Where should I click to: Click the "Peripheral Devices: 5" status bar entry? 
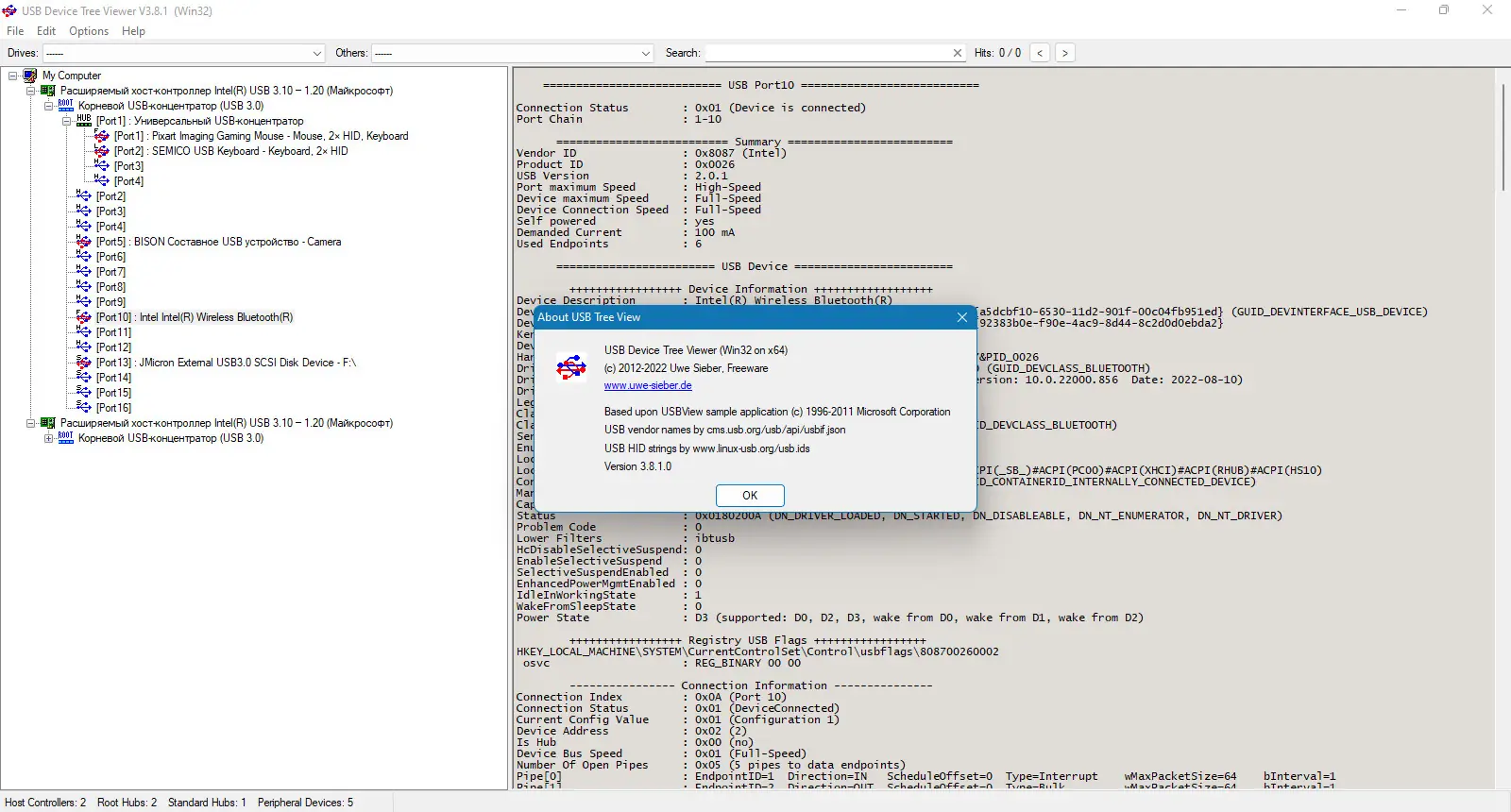pos(306,803)
